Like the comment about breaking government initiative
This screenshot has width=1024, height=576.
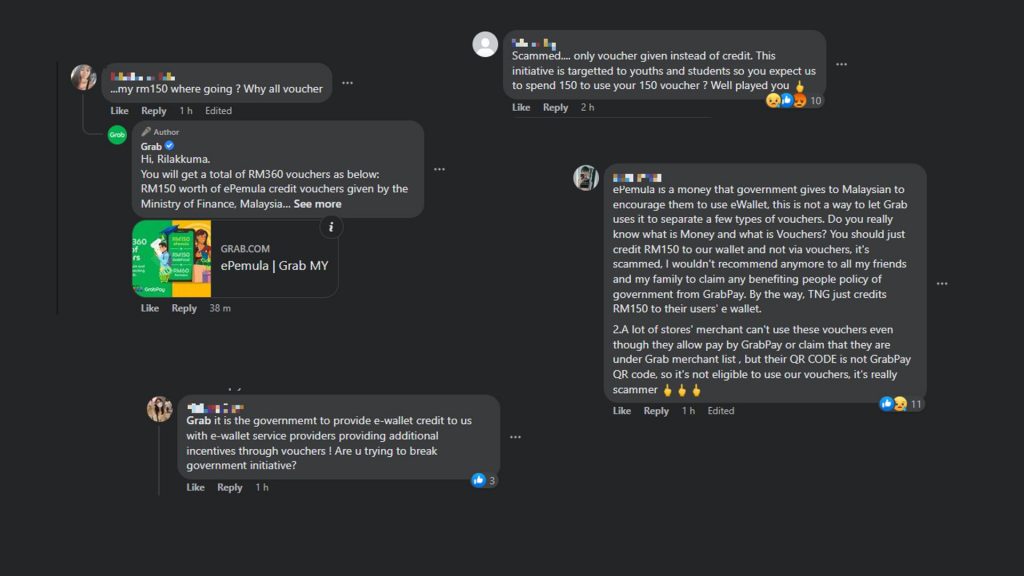(195, 488)
